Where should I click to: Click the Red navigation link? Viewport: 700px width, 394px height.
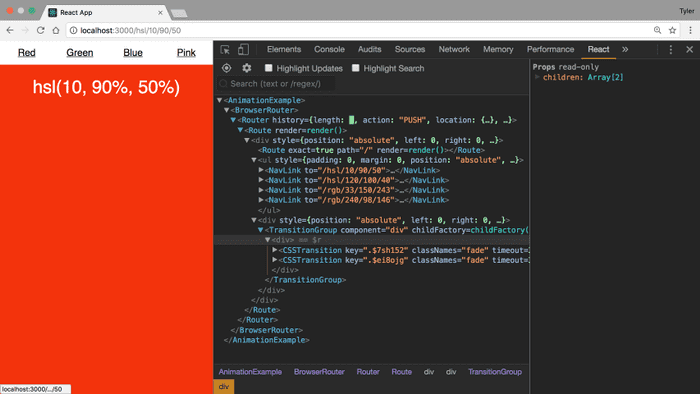pos(27,53)
